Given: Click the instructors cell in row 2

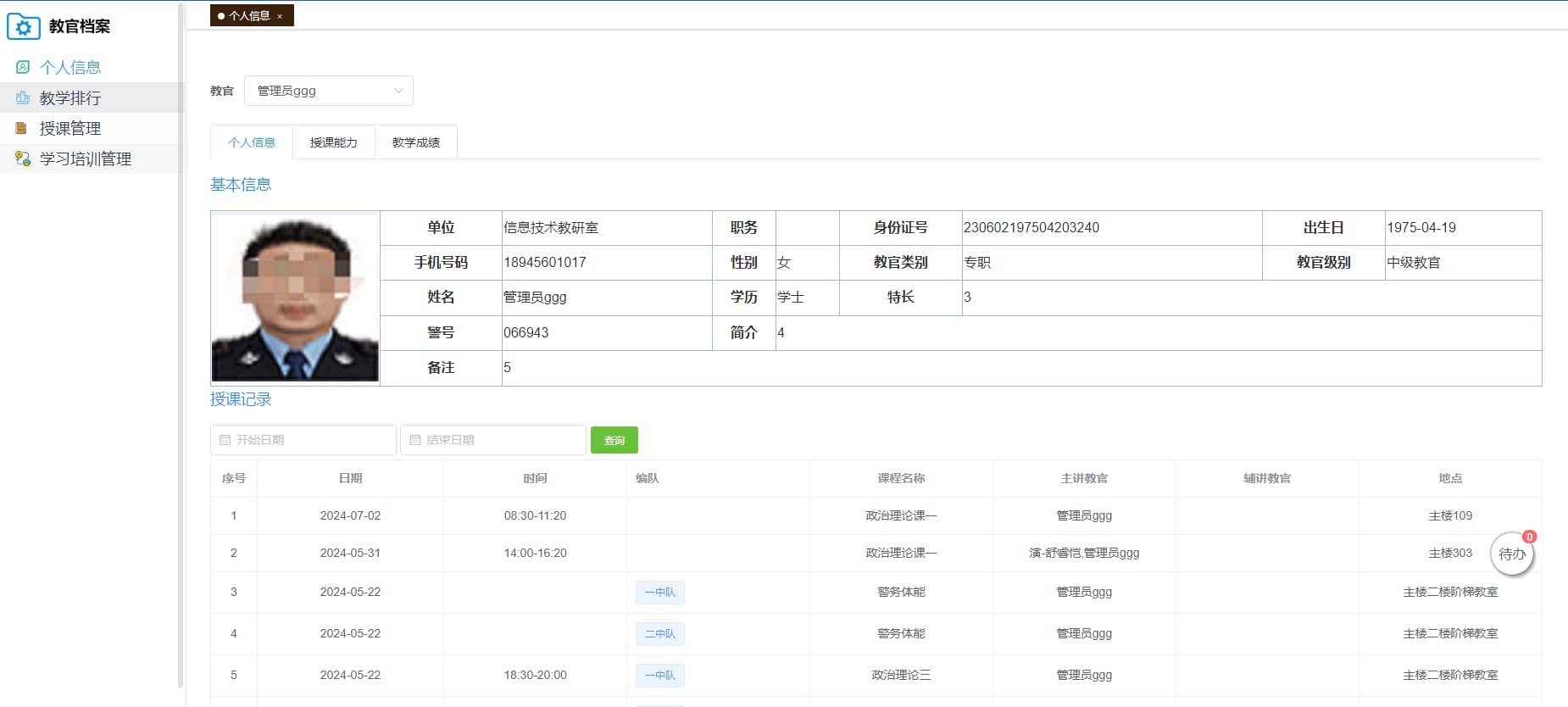Looking at the screenshot, I should point(1084,553).
